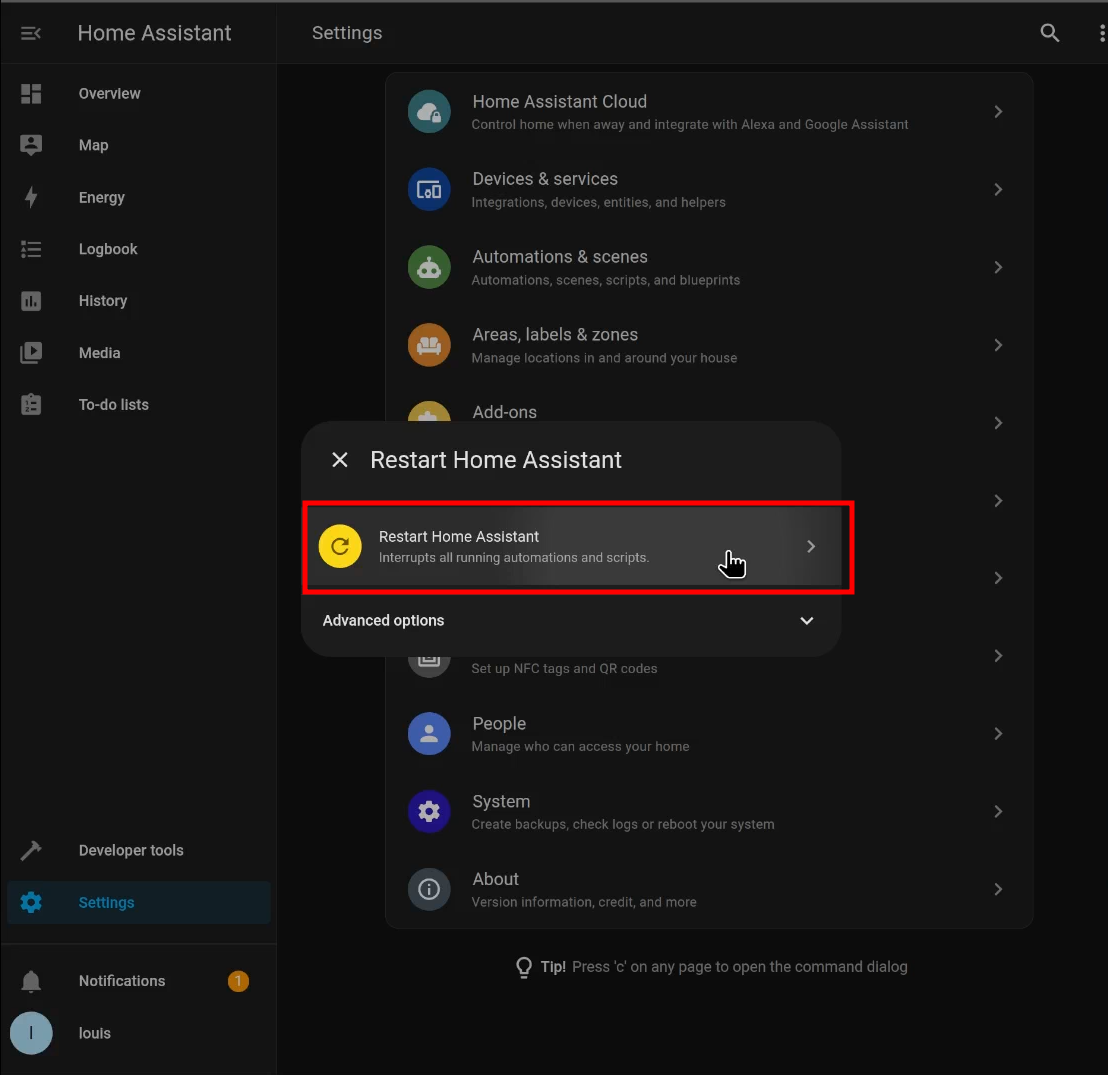Open the About row chevron

pos(998,889)
